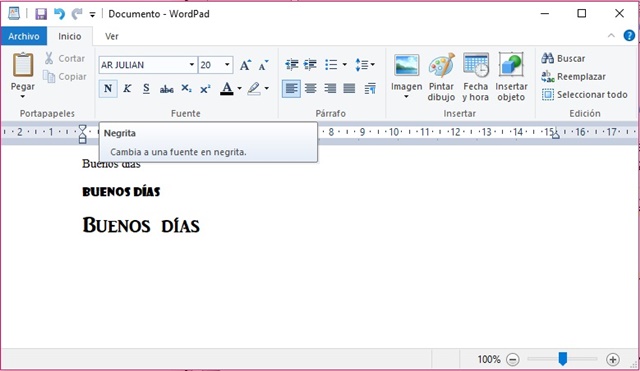Open bullet list style dropdown arrow

coord(344,64)
